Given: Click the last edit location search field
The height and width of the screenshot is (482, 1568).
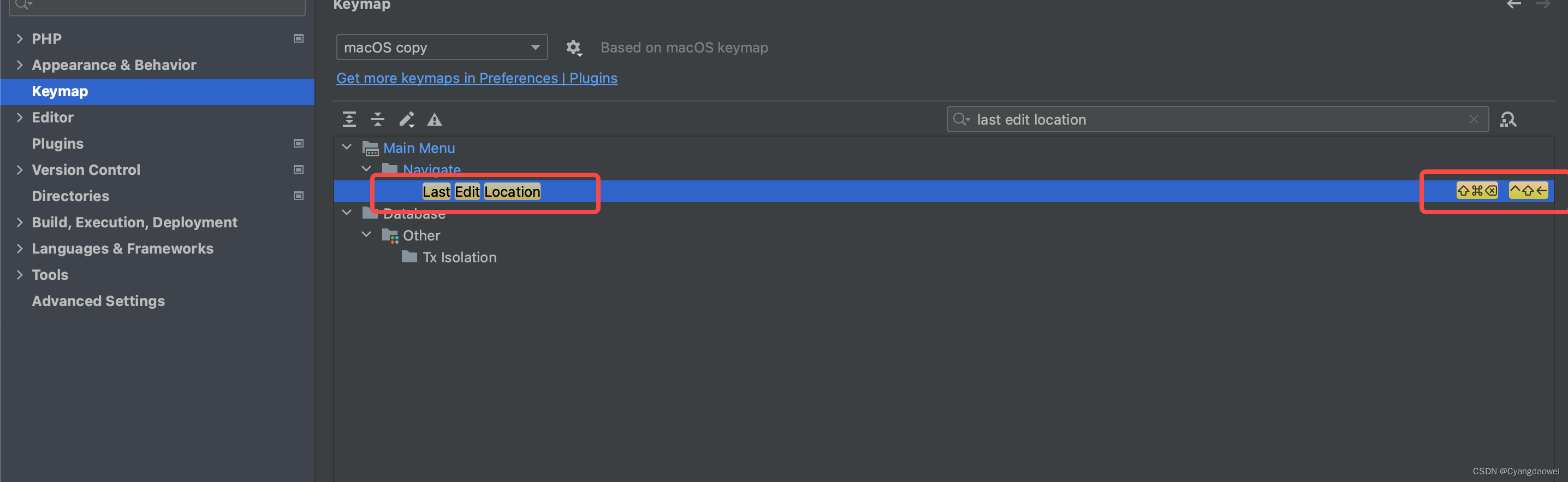Looking at the screenshot, I should point(1217,120).
